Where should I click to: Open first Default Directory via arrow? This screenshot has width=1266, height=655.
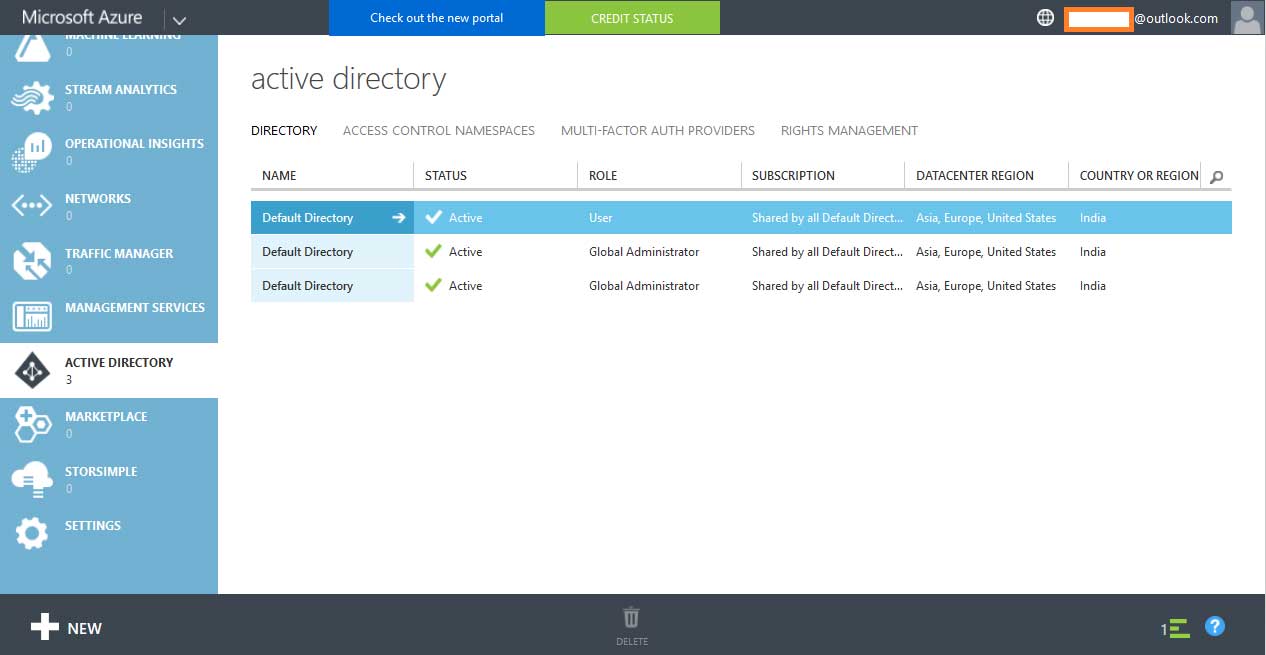tap(398, 218)
